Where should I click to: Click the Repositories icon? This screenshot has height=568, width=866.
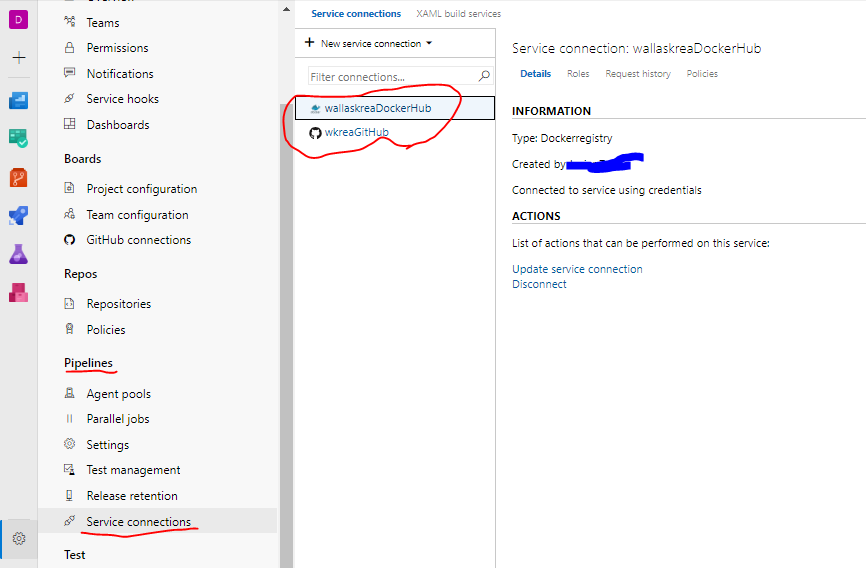(x=70, y=303)
